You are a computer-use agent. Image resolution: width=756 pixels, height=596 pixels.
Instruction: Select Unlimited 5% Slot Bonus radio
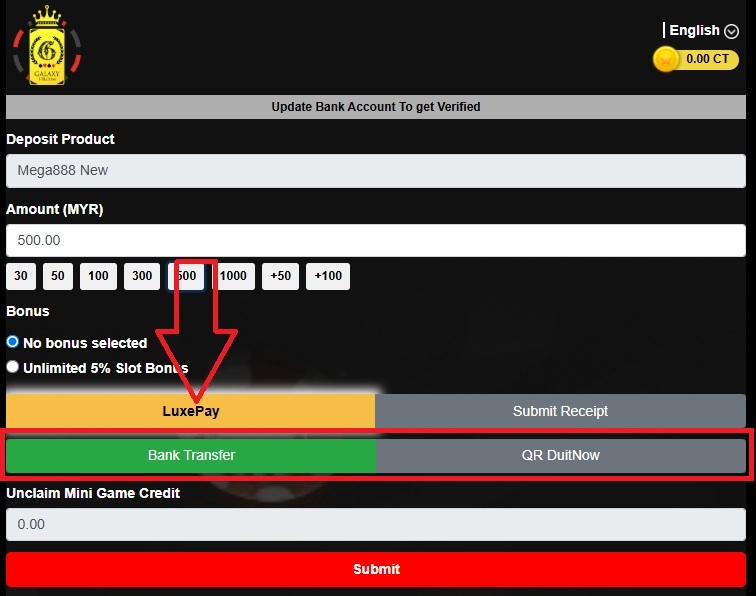pos(13,367)
